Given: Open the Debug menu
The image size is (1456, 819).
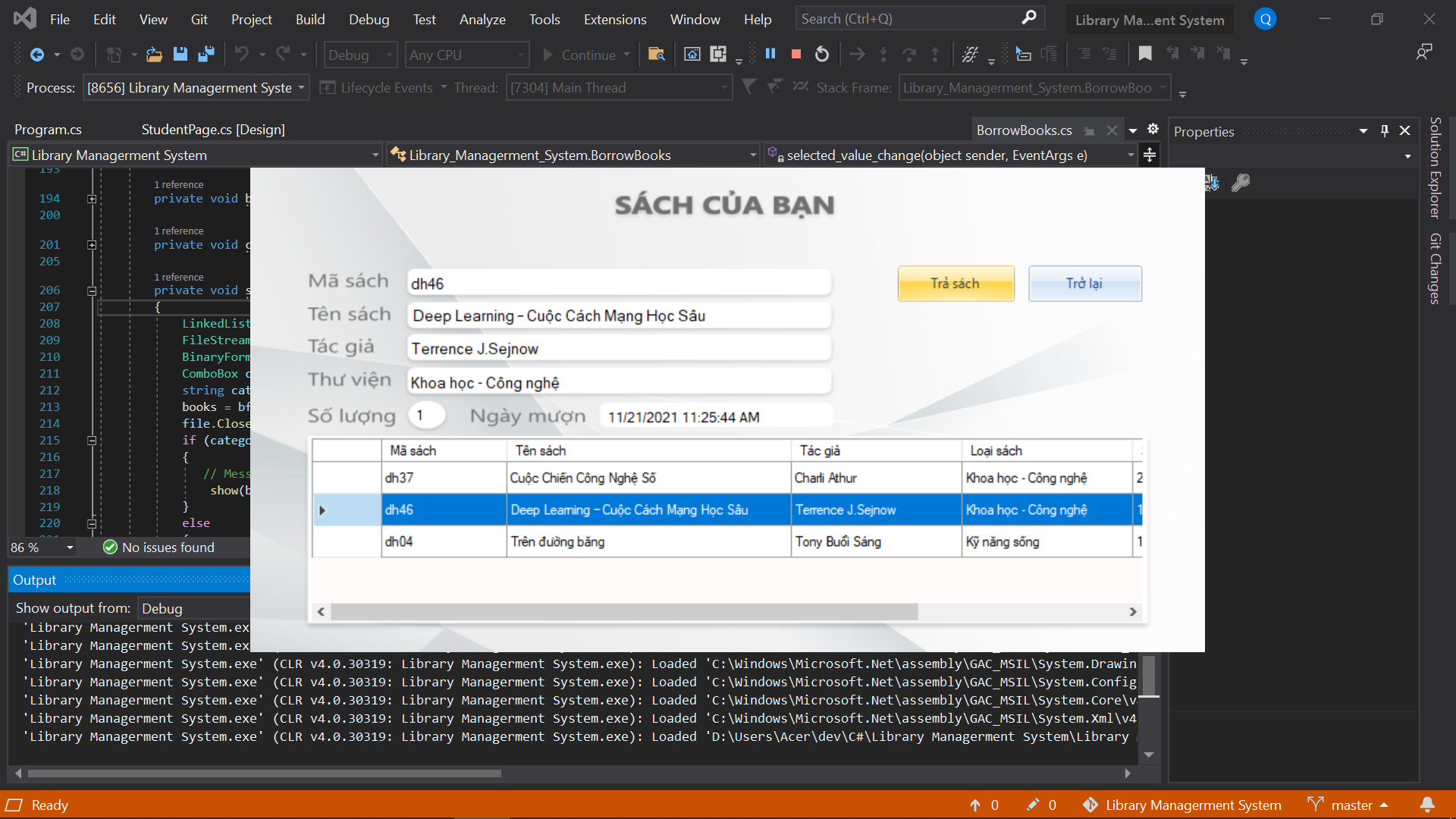Looking at the screenshot, I should [369, 19].
